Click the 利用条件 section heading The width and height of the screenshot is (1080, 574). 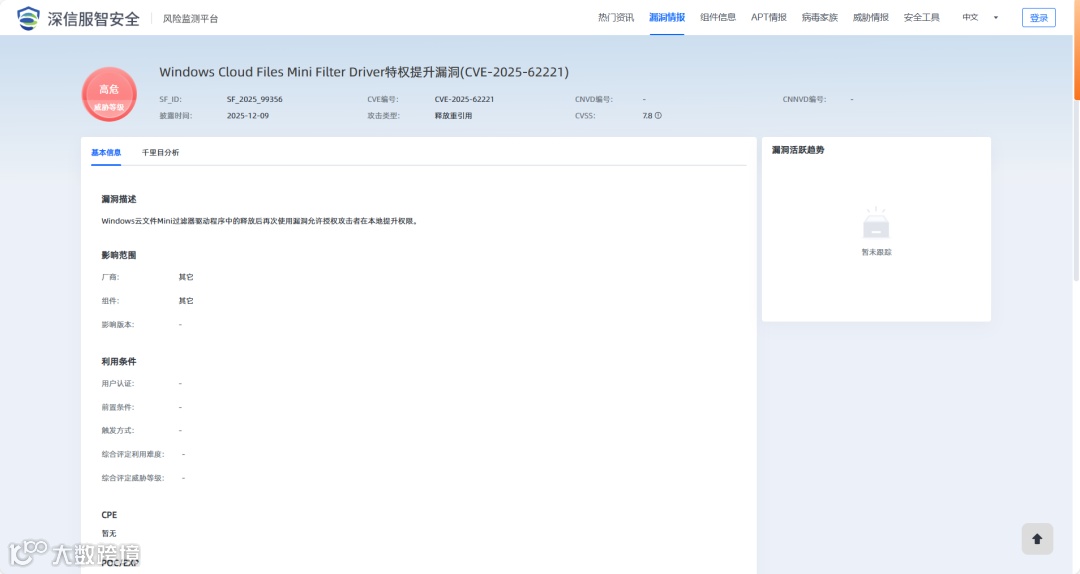point(118,362)
